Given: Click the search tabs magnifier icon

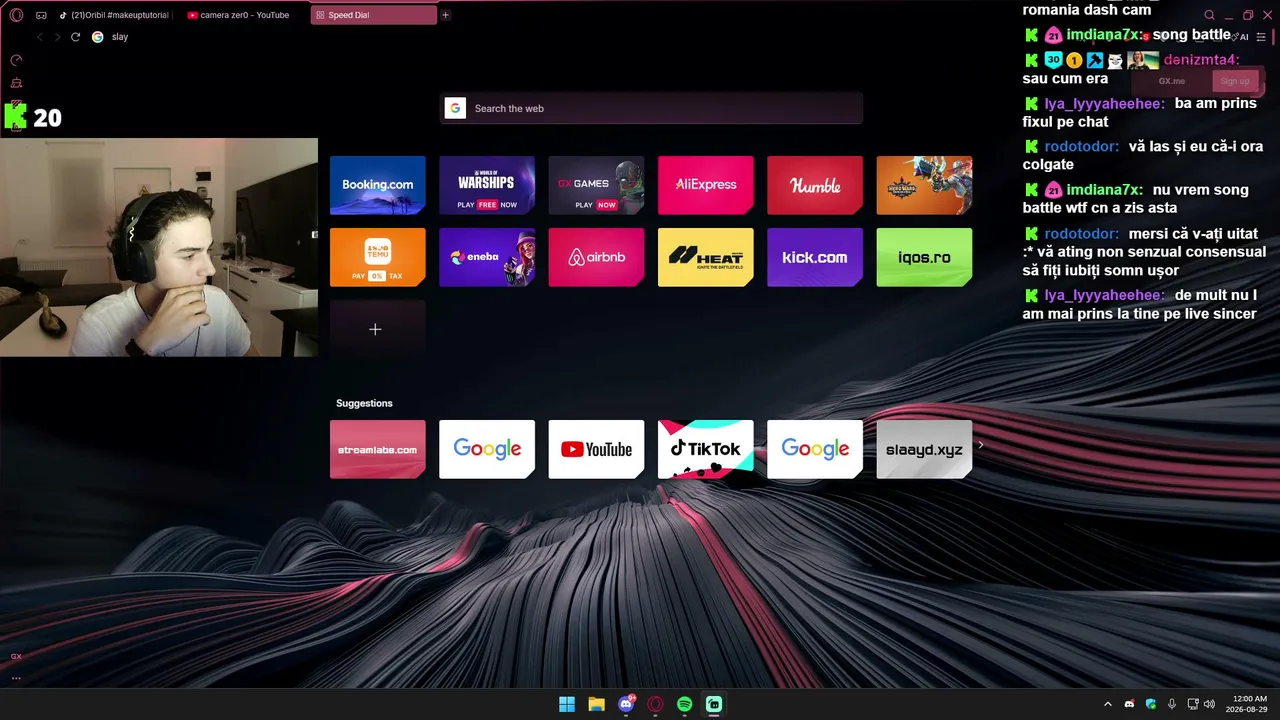Looking at the screenshot, I should click(1209, 15).
